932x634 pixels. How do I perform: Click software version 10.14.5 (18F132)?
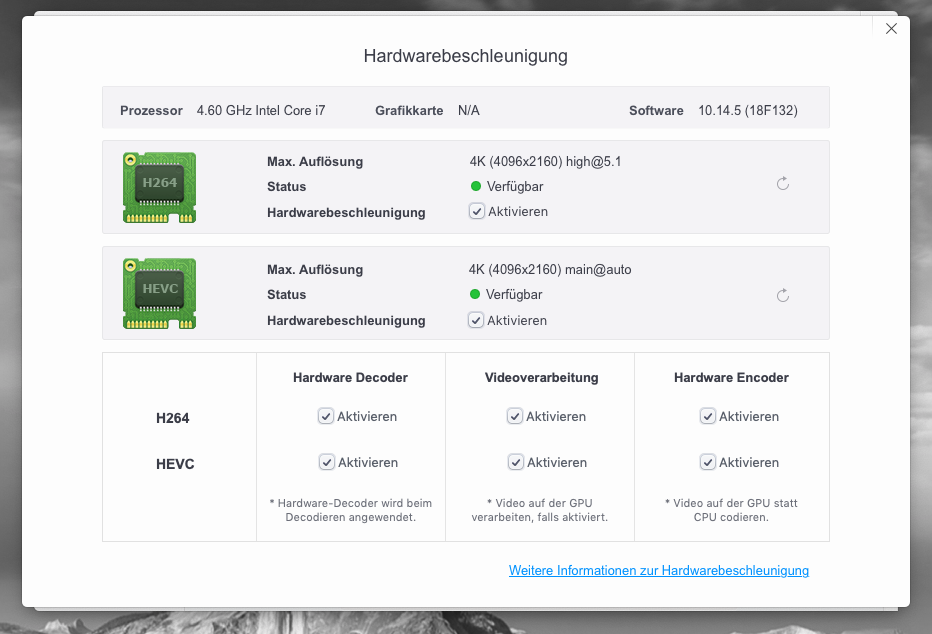coord(748,111)
